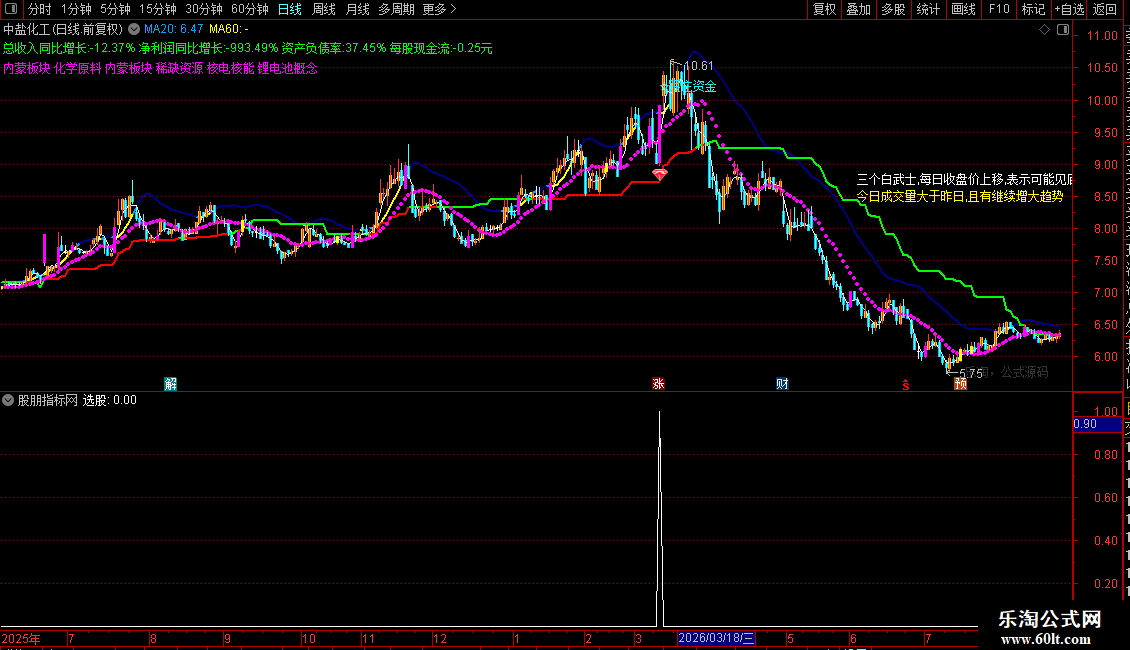
Task: Click the 内蒙板块 化学原料 sector tag line
Action: 160,68
